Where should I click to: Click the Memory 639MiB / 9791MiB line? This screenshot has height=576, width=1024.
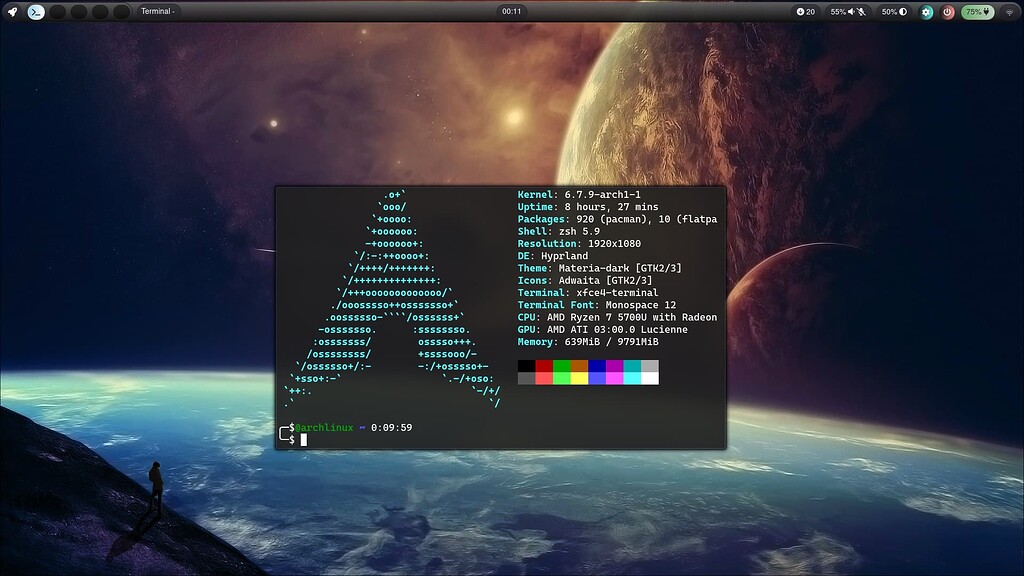point(588,342)
